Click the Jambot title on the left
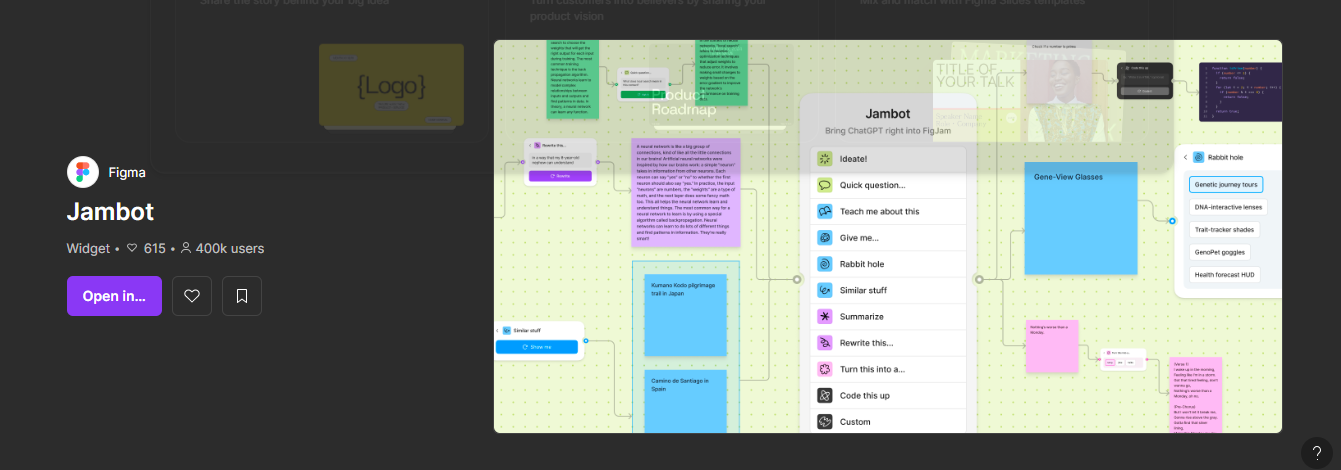1341x470 pixels. [110, 211]
